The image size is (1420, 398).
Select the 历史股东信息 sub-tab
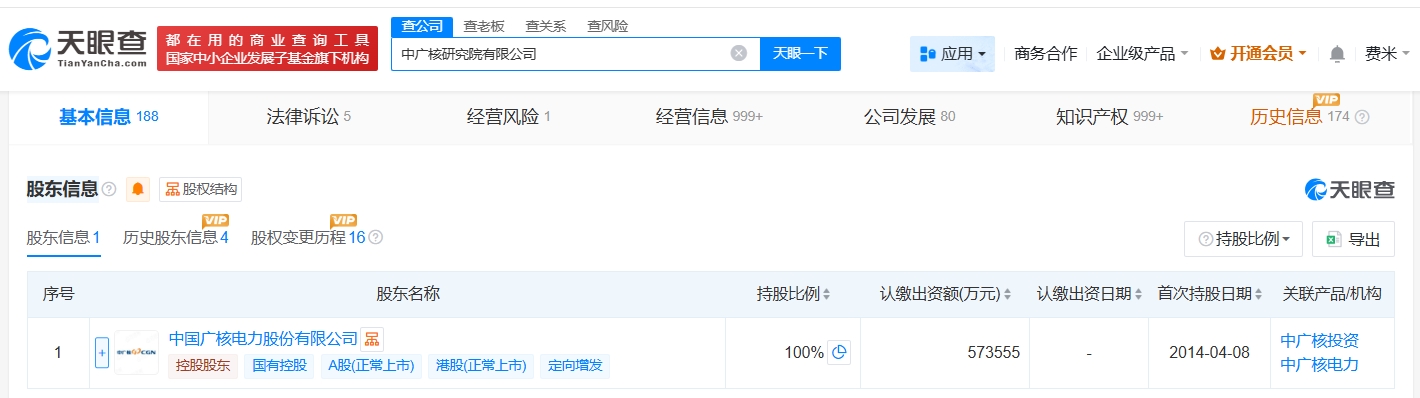click(x=176, y=238)
